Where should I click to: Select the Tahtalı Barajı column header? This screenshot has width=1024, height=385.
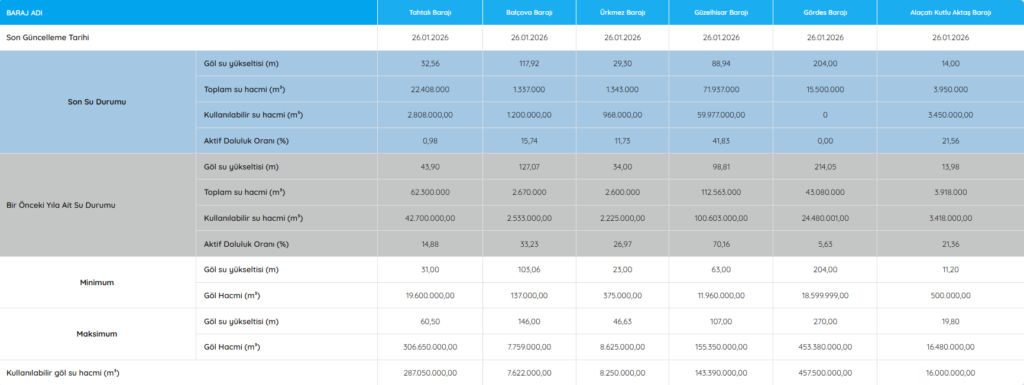coord(430,12)
